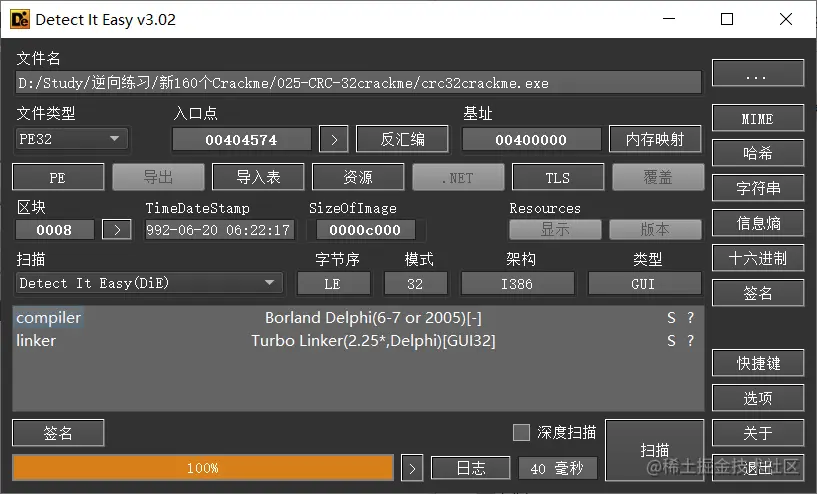Open the 资源 resources button
This screenshot has height=494, width=817.
[358, 178]
